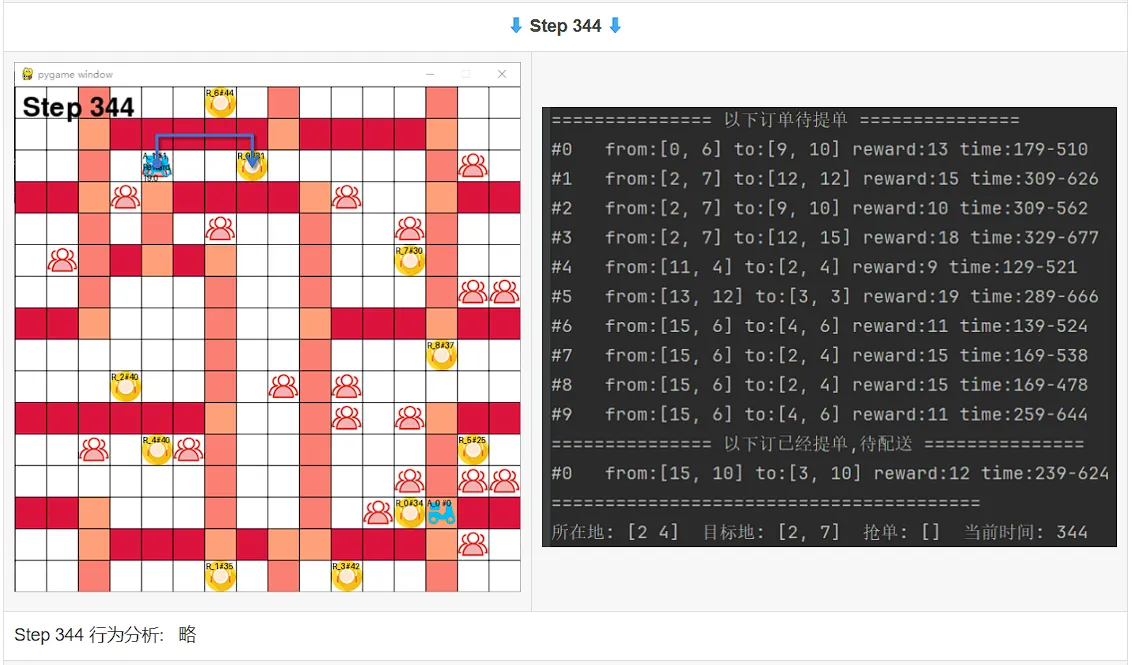Click the pygame snake logo icon
1132x665 pixels.
[x=27, y=74]
